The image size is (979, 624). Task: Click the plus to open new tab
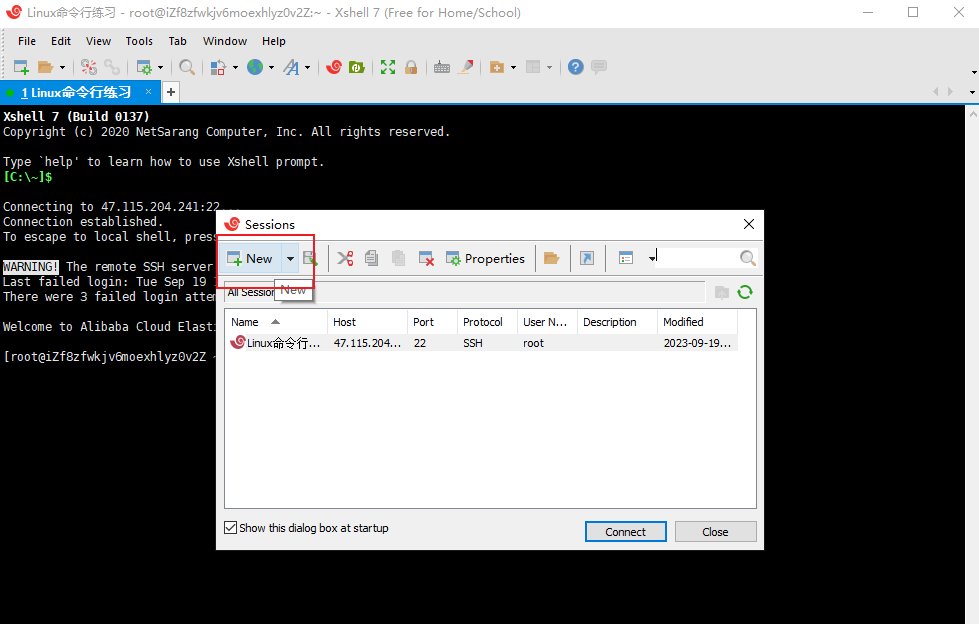pyautogui.click(x=170, y=91)
